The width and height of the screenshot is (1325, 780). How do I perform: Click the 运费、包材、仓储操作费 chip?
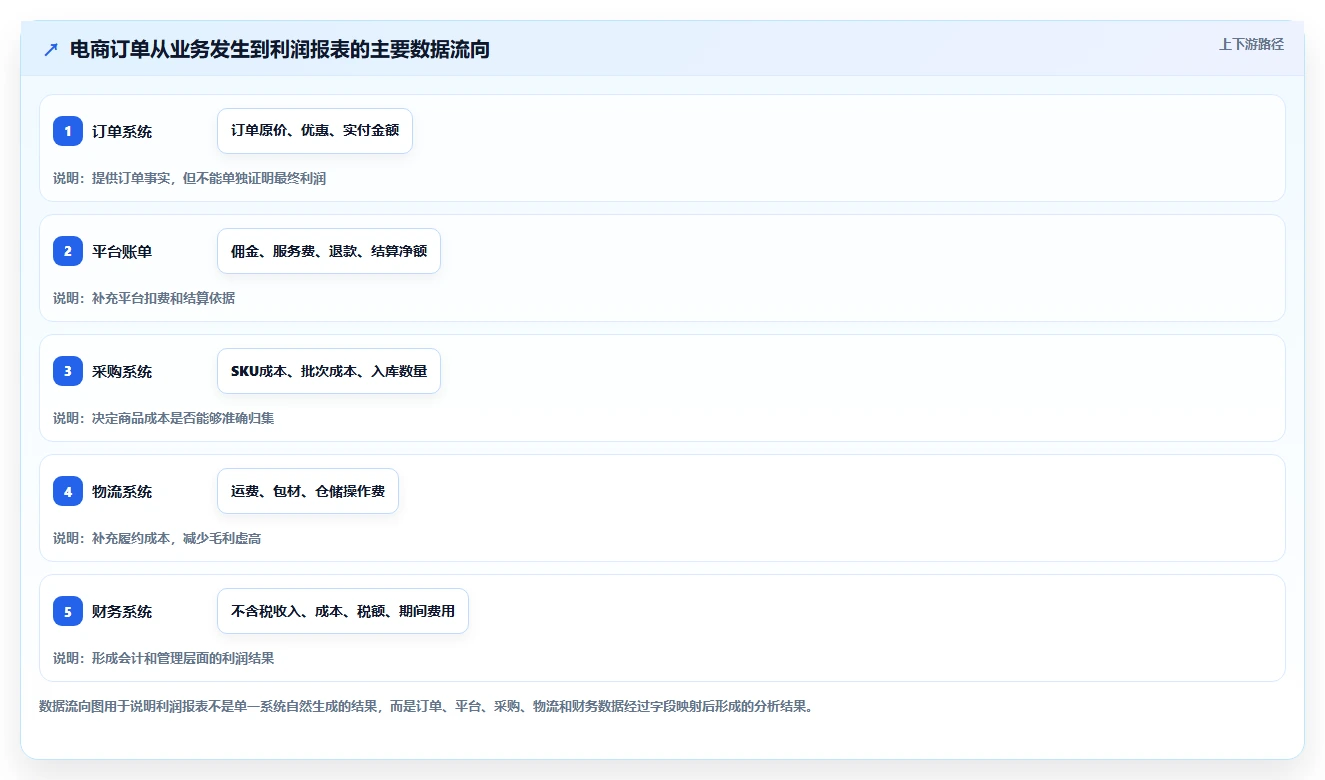(308, 491)
